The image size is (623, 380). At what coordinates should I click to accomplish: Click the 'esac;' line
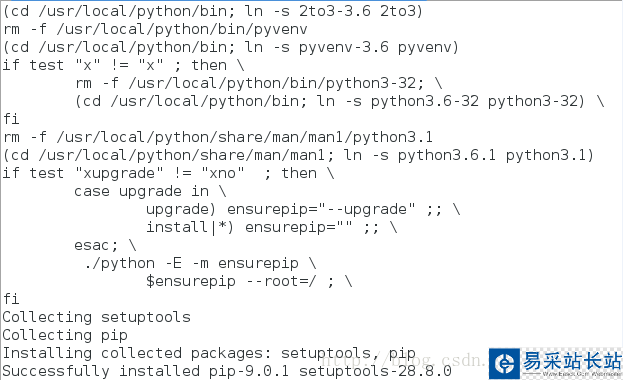tap(105, 245)
